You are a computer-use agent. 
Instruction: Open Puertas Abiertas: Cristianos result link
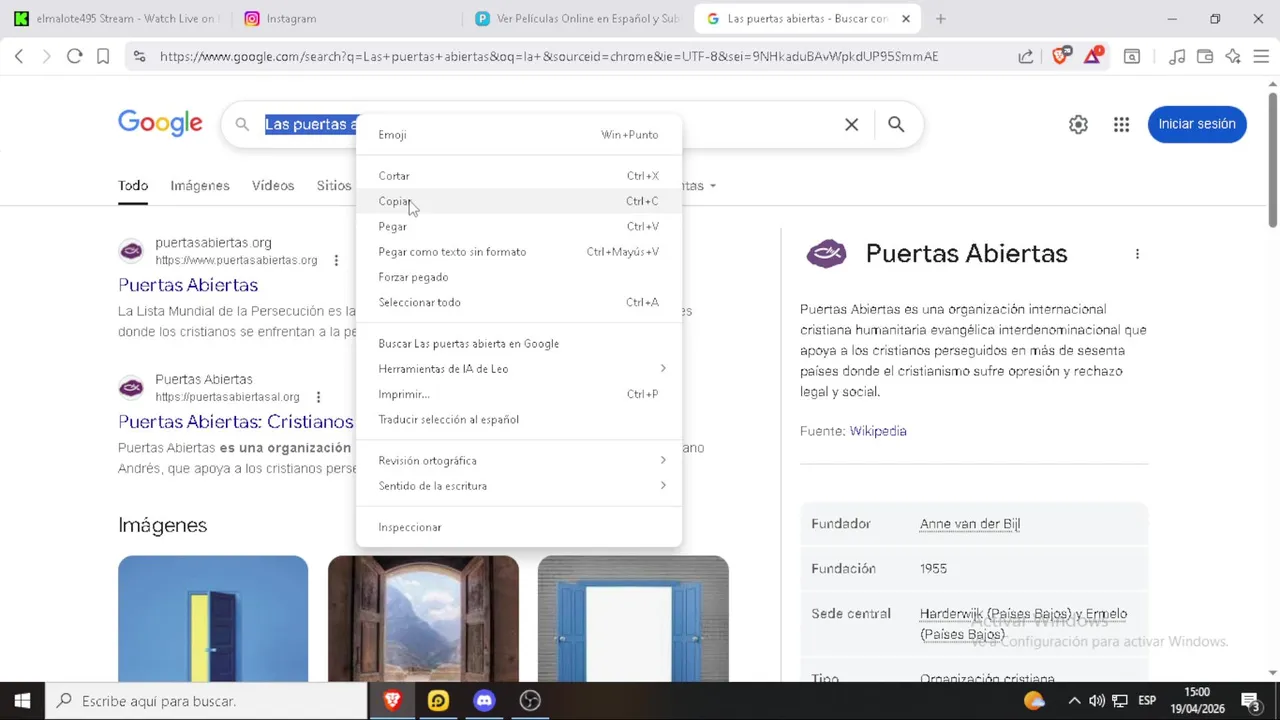coord(236,422)
